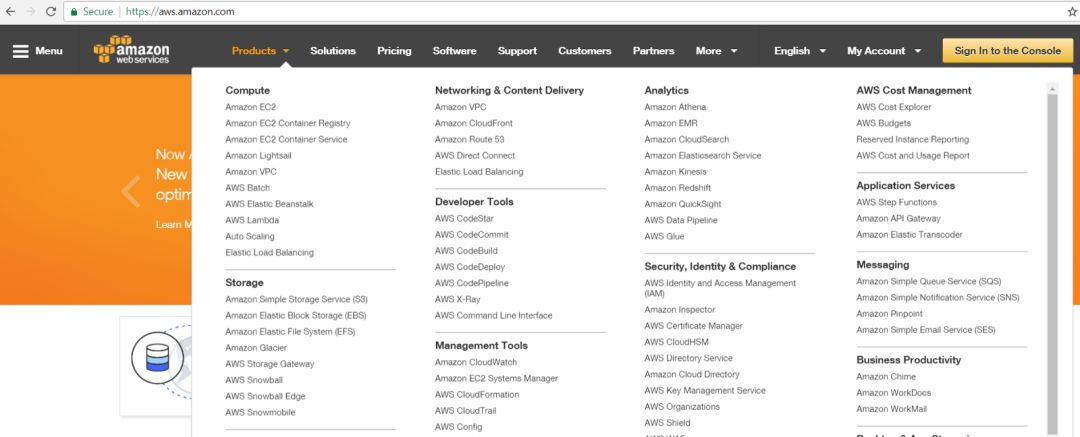Open the Partners menu item
The height and width of the screenshot is (437, 1080).
tap(654, 51)
